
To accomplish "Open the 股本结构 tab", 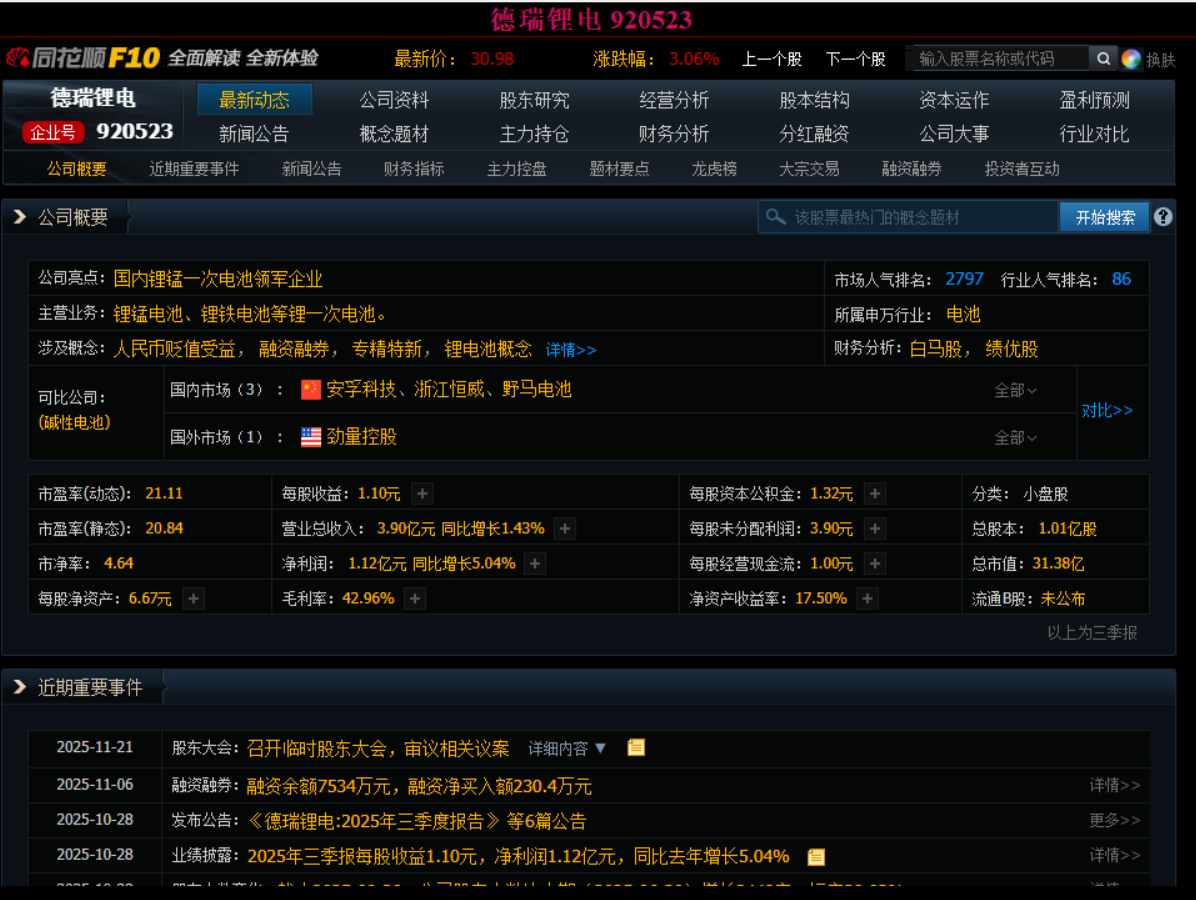I will point(815,100).
